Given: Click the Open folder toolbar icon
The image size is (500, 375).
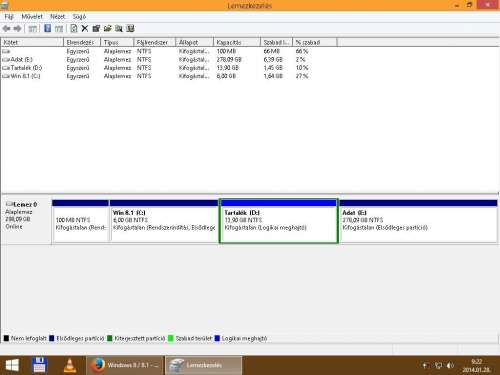Looking at the screenshot, I should pyautogui.click(x=107, y=29).
